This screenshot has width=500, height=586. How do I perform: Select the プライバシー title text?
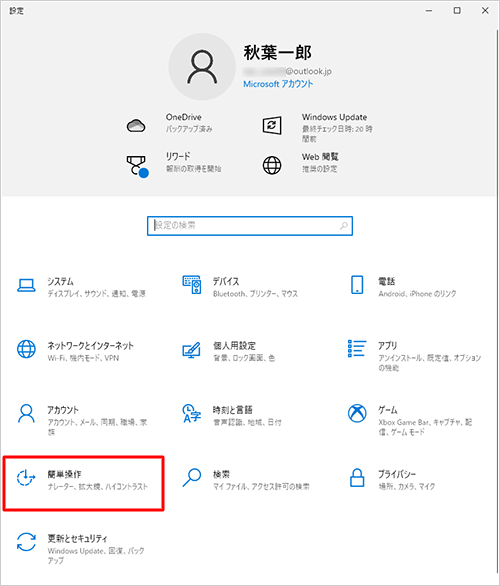coord(397,474)
